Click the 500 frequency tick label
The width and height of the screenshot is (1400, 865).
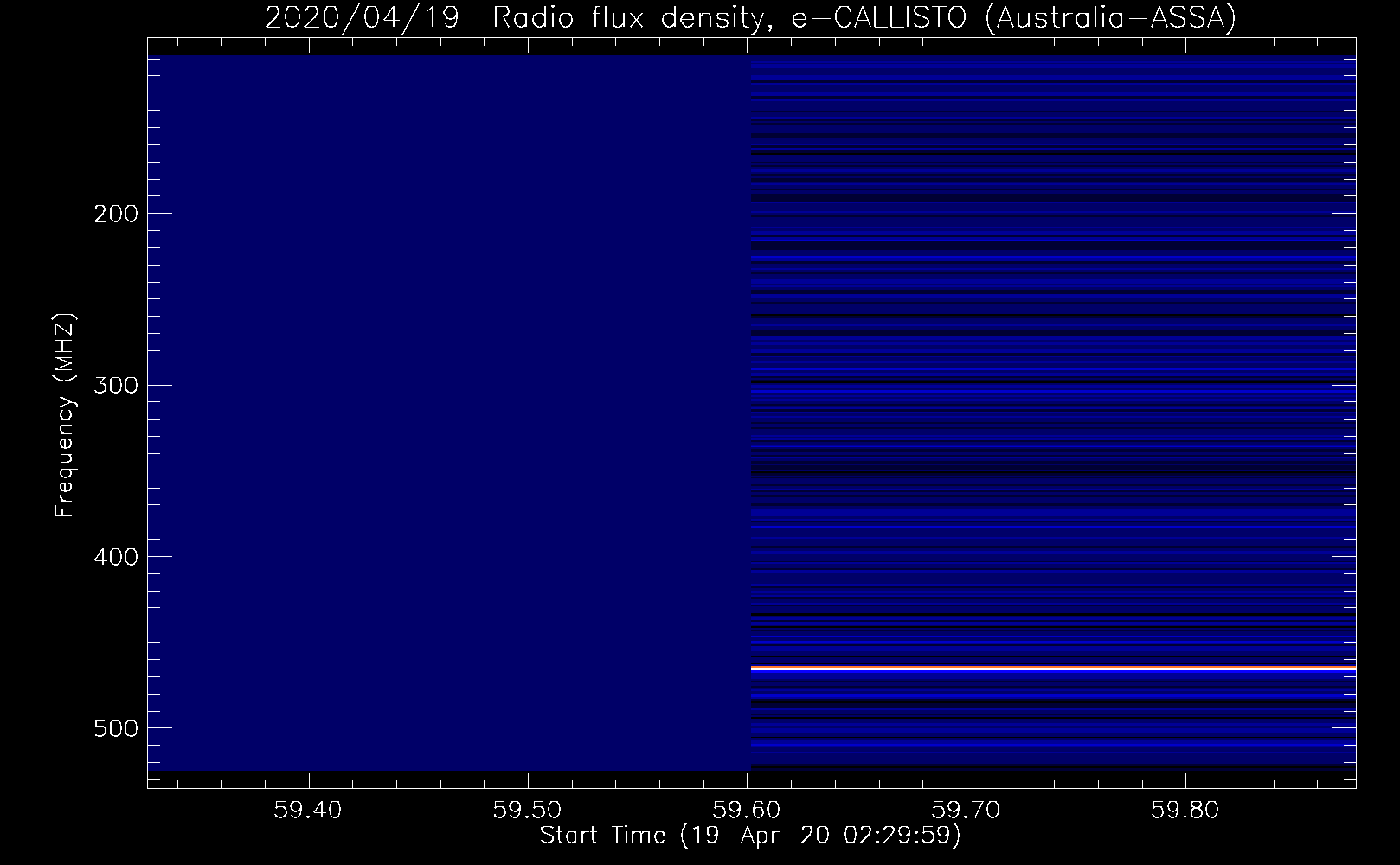click(115, 728)
